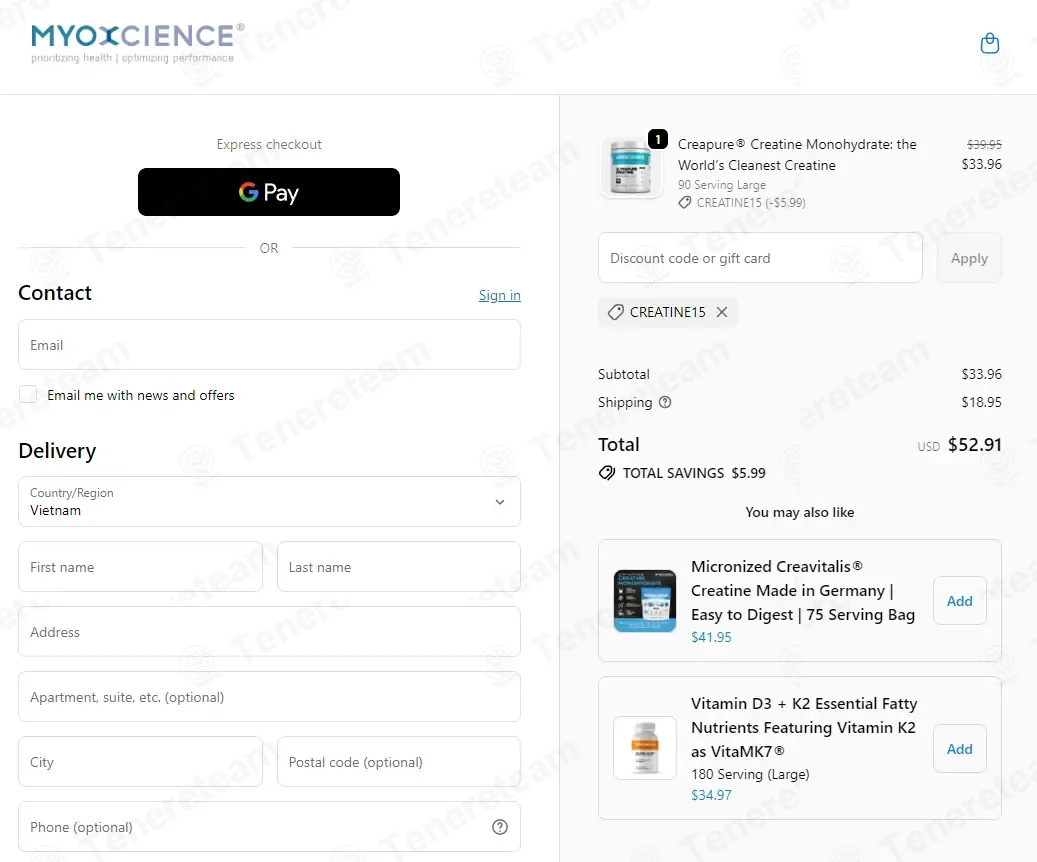The height and width of the screenshot is (862, 1037).
Task: Click the Postal code field
Action: point(399,761)
